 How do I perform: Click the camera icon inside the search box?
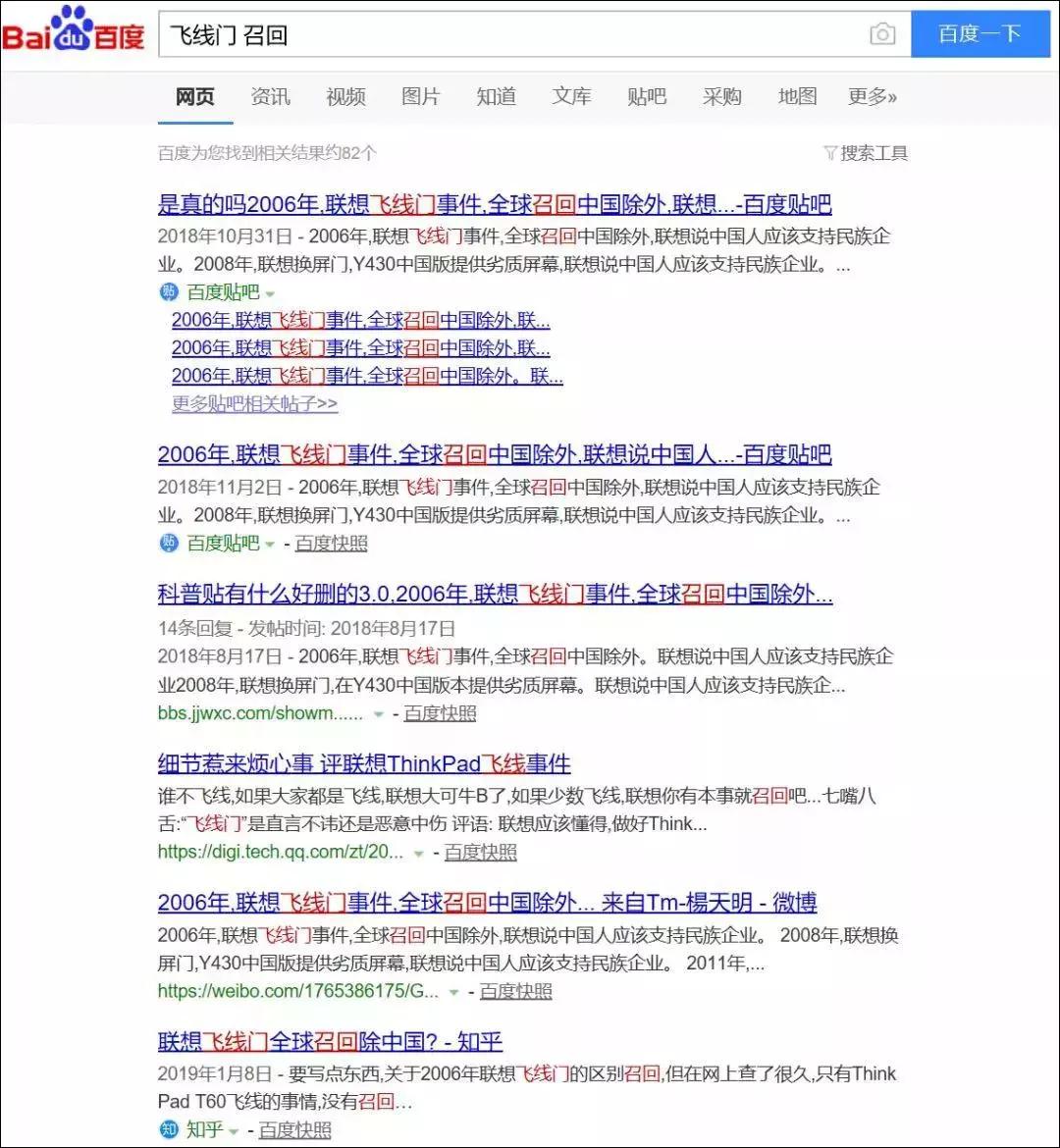[x=882, y=33]
